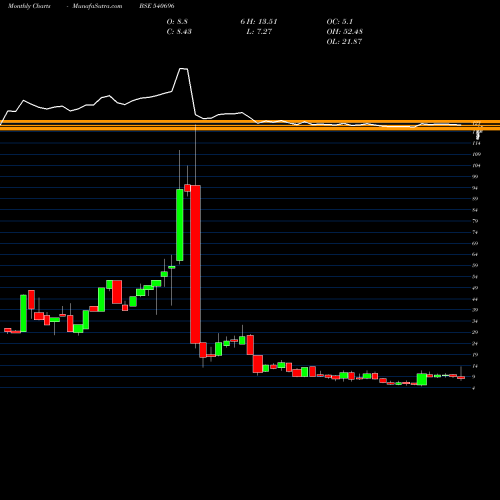Click the 69 price axis label

click(475, 243)
